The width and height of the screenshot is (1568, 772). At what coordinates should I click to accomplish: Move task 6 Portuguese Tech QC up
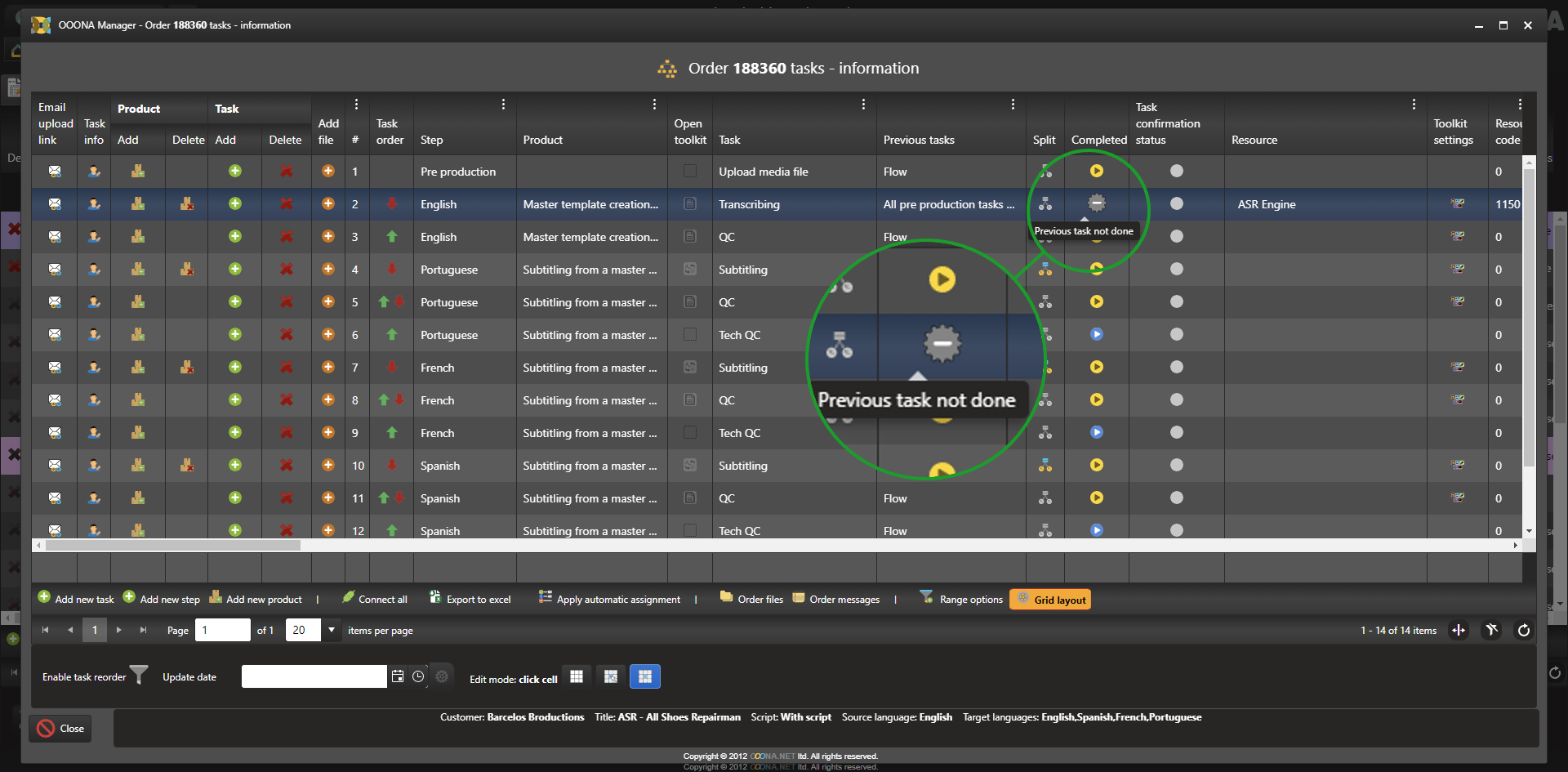(x=392, y=335)
